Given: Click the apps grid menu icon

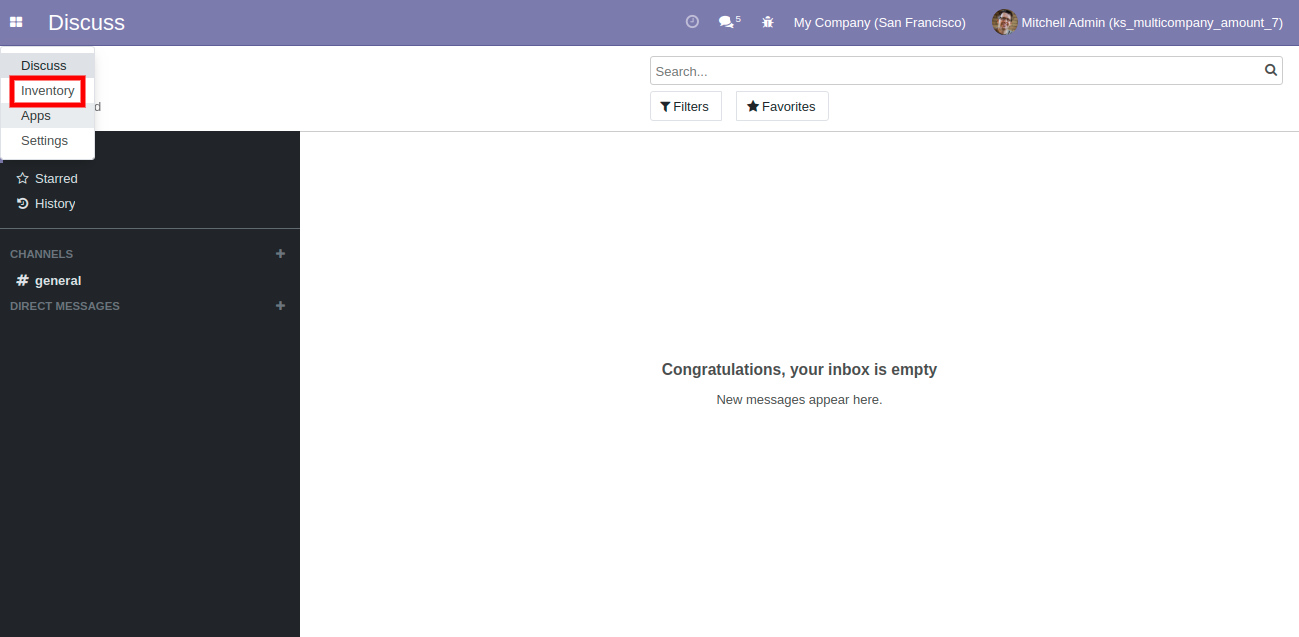Looking at the screenshot, I should click(x=16, y=22).
